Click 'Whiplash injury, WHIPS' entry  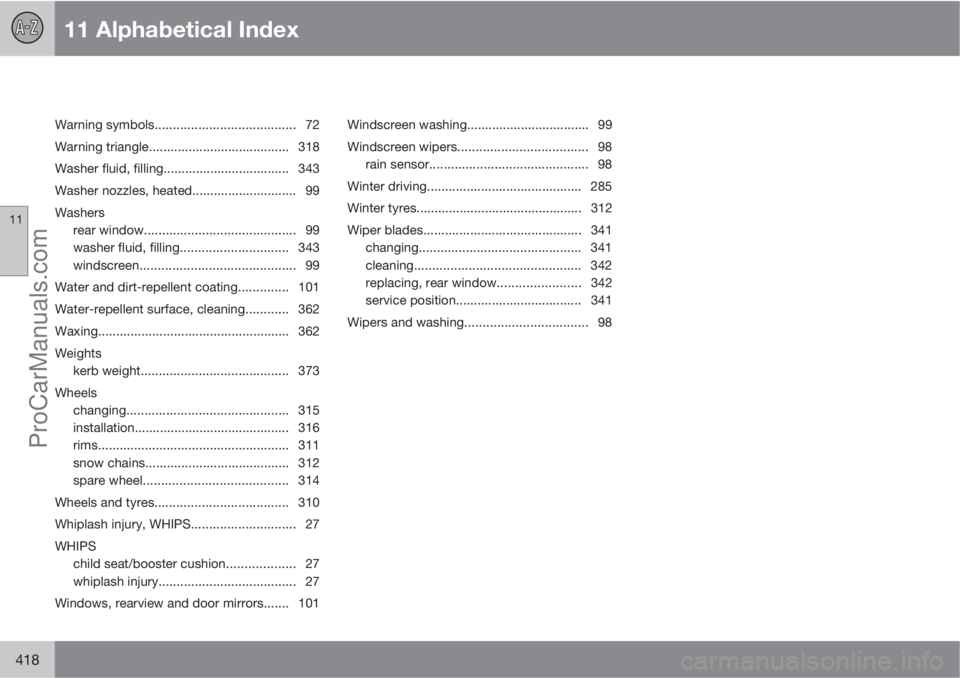[187, 524]
